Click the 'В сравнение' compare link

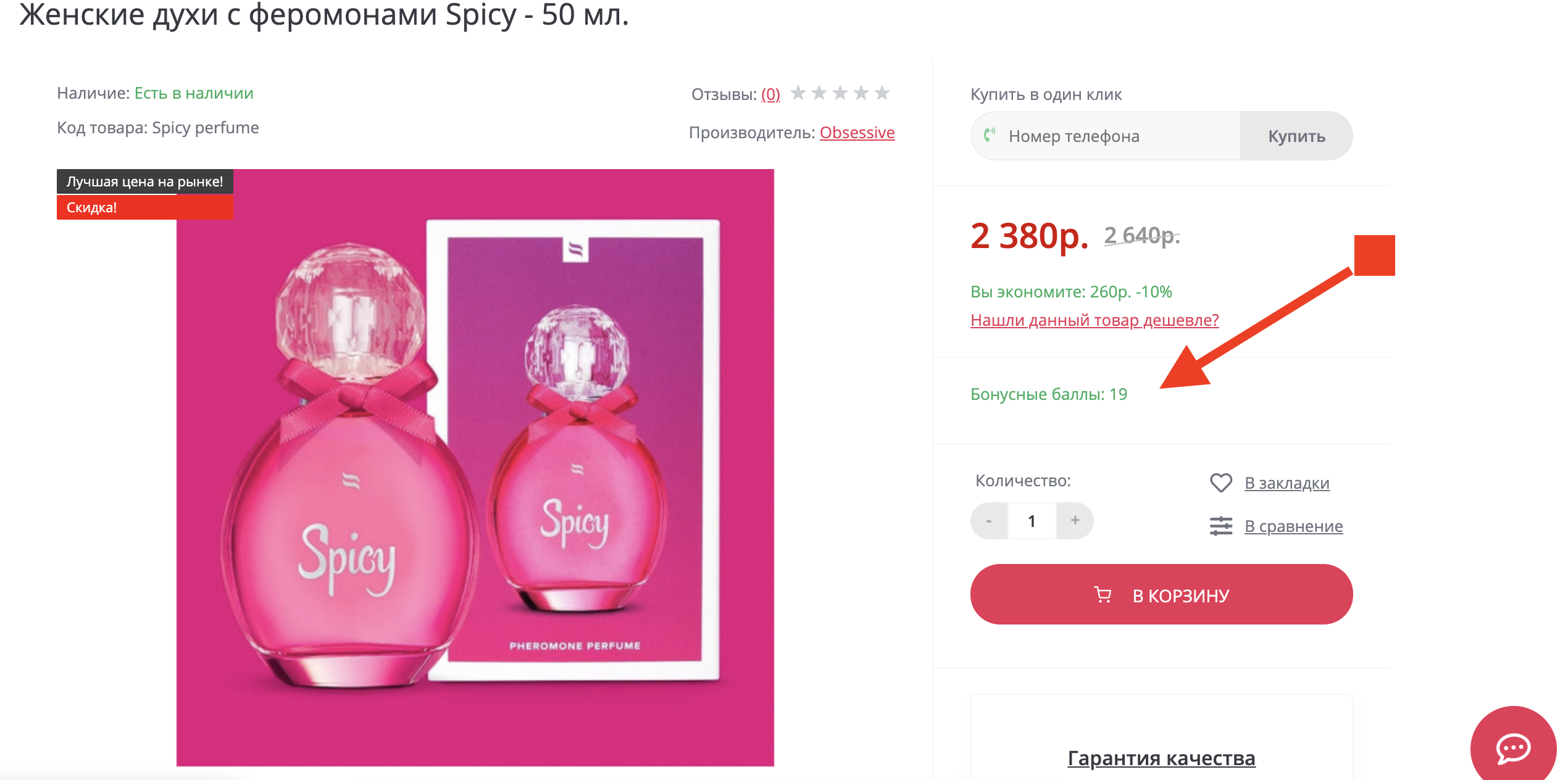tap(1293, 526)
